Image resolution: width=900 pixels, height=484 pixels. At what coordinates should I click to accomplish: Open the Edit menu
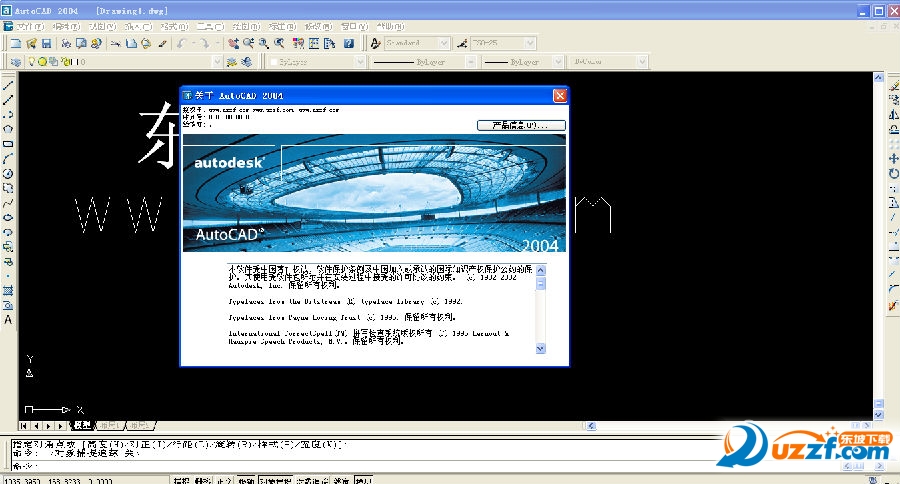(x=66, y=26)
